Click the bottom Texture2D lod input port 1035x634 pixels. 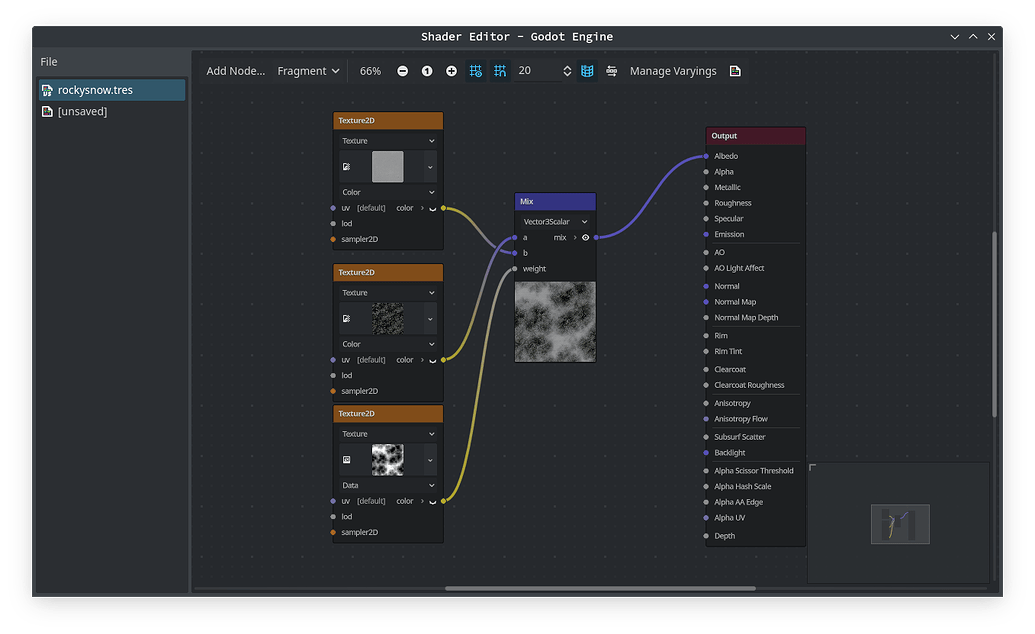click(x=333, y=517)
